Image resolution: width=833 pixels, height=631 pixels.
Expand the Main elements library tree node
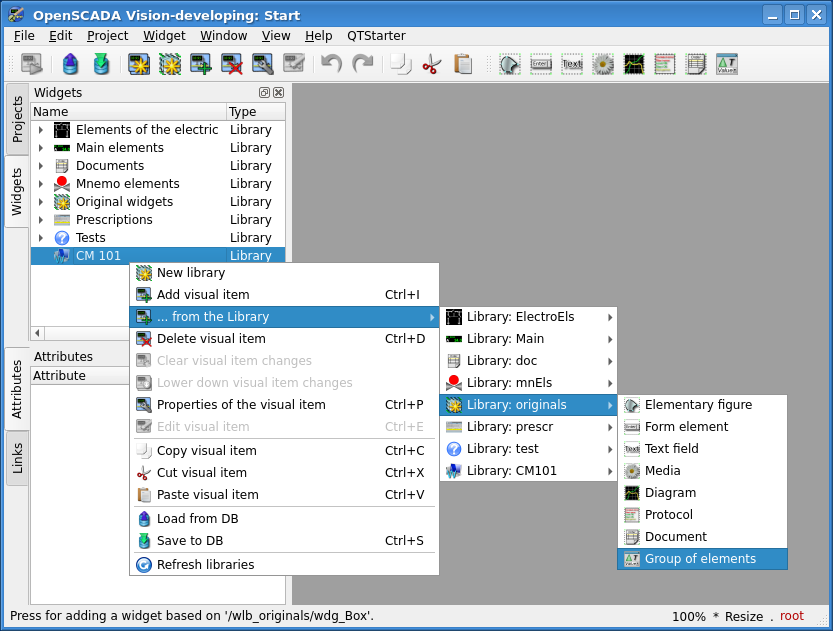(x=41, y=148)
